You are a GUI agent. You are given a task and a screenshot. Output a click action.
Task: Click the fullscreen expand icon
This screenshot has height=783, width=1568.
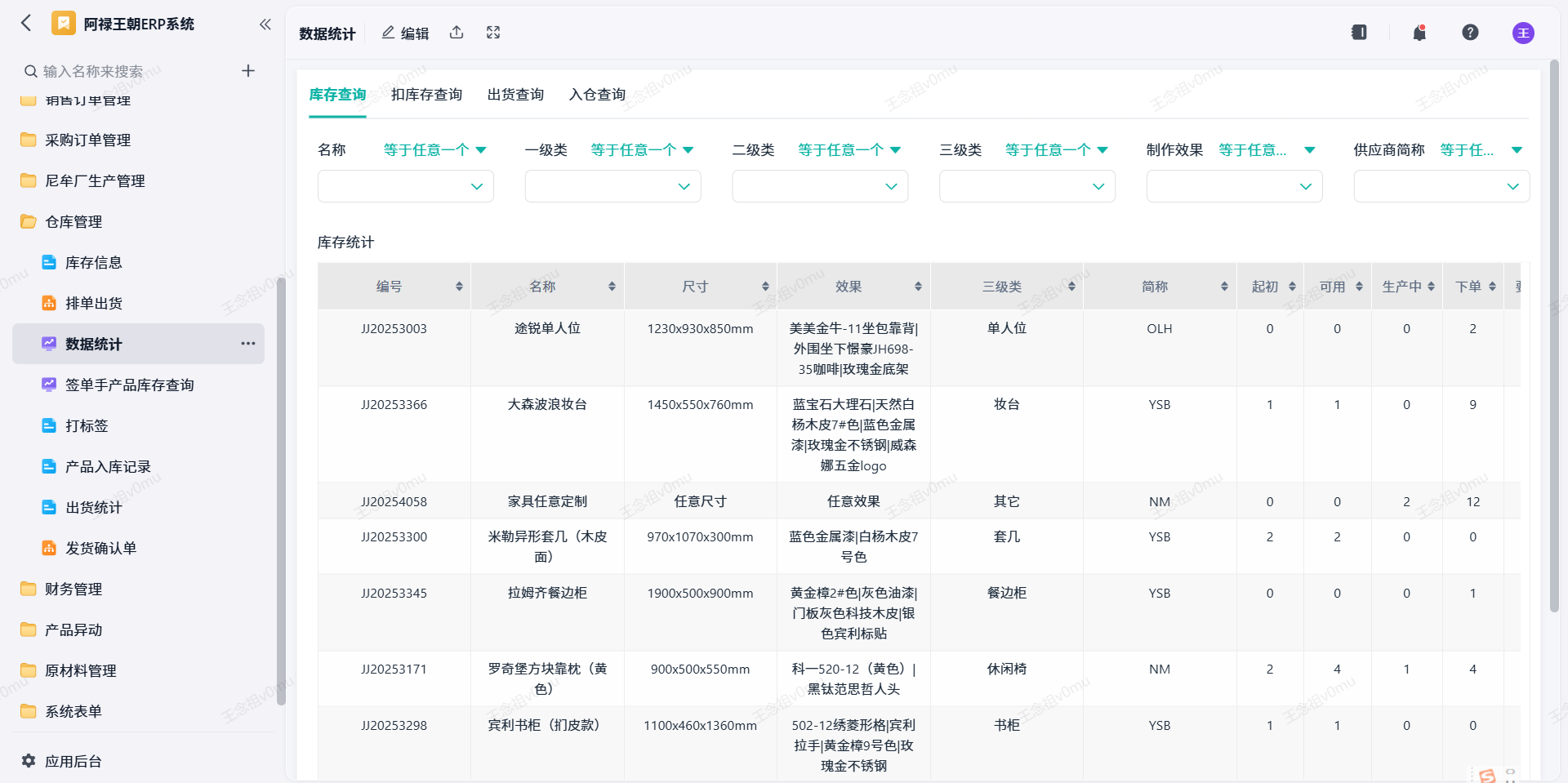(493, 33)
